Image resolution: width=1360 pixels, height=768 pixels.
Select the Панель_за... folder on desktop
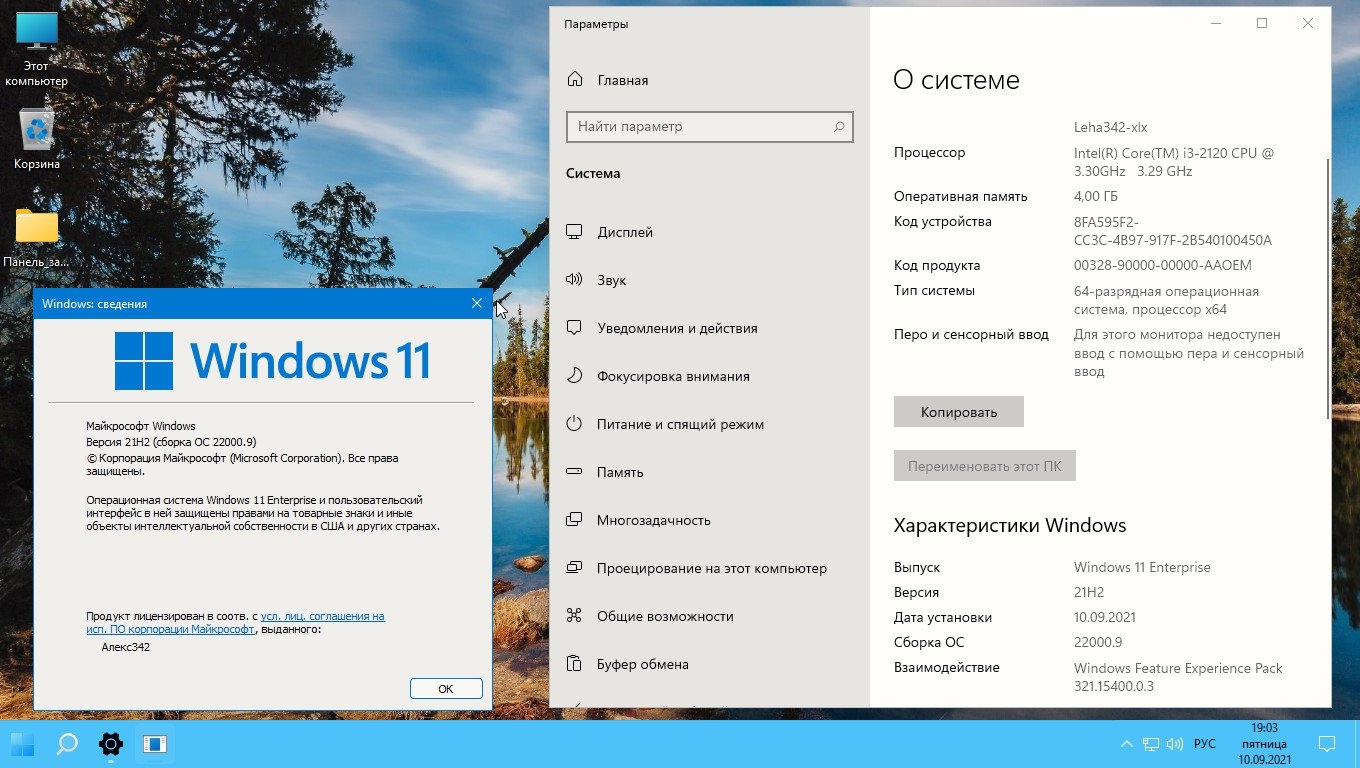37,238
